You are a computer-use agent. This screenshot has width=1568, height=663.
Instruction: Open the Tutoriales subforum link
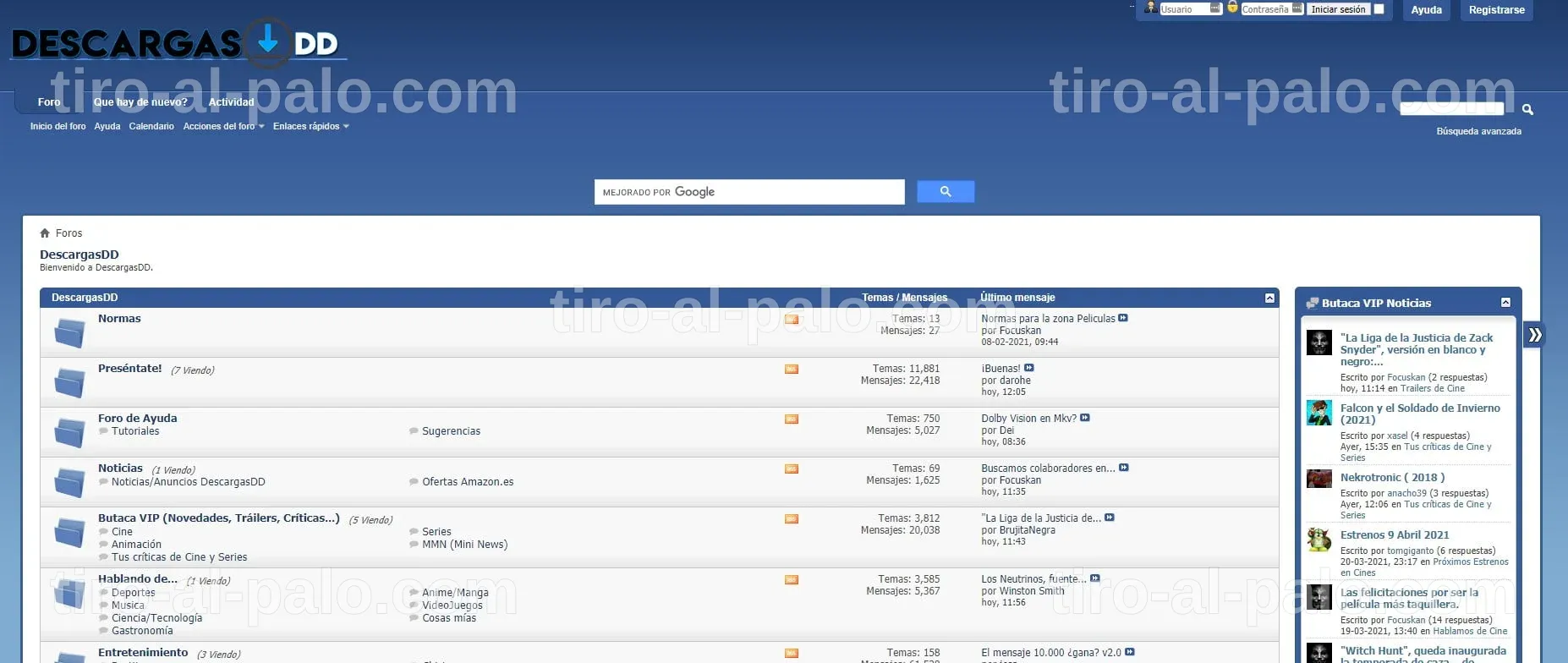(x=135, y=431)
